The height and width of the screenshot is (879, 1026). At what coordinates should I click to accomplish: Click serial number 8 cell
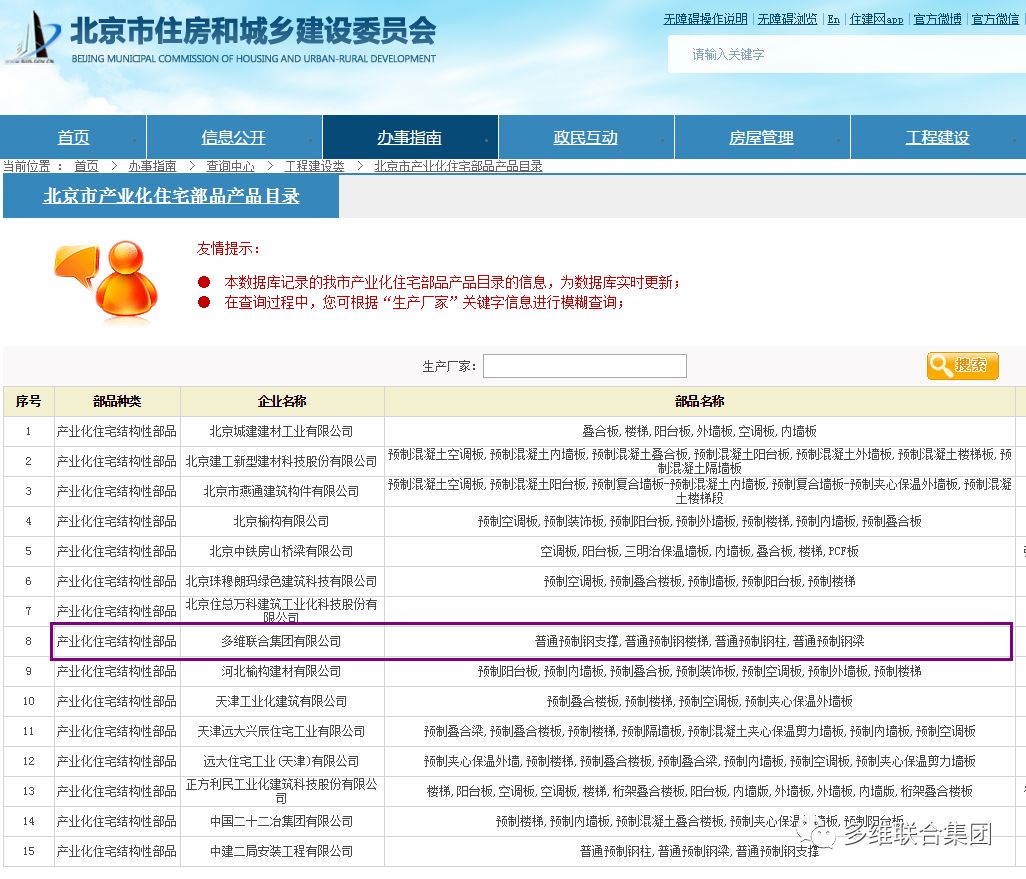(28, 641)
